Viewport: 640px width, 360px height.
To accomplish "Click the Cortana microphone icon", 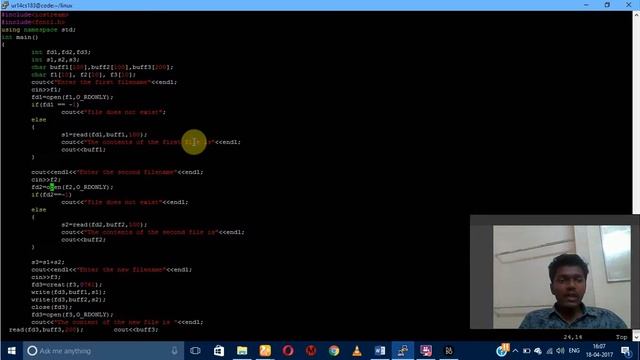I will click(174, 351).
